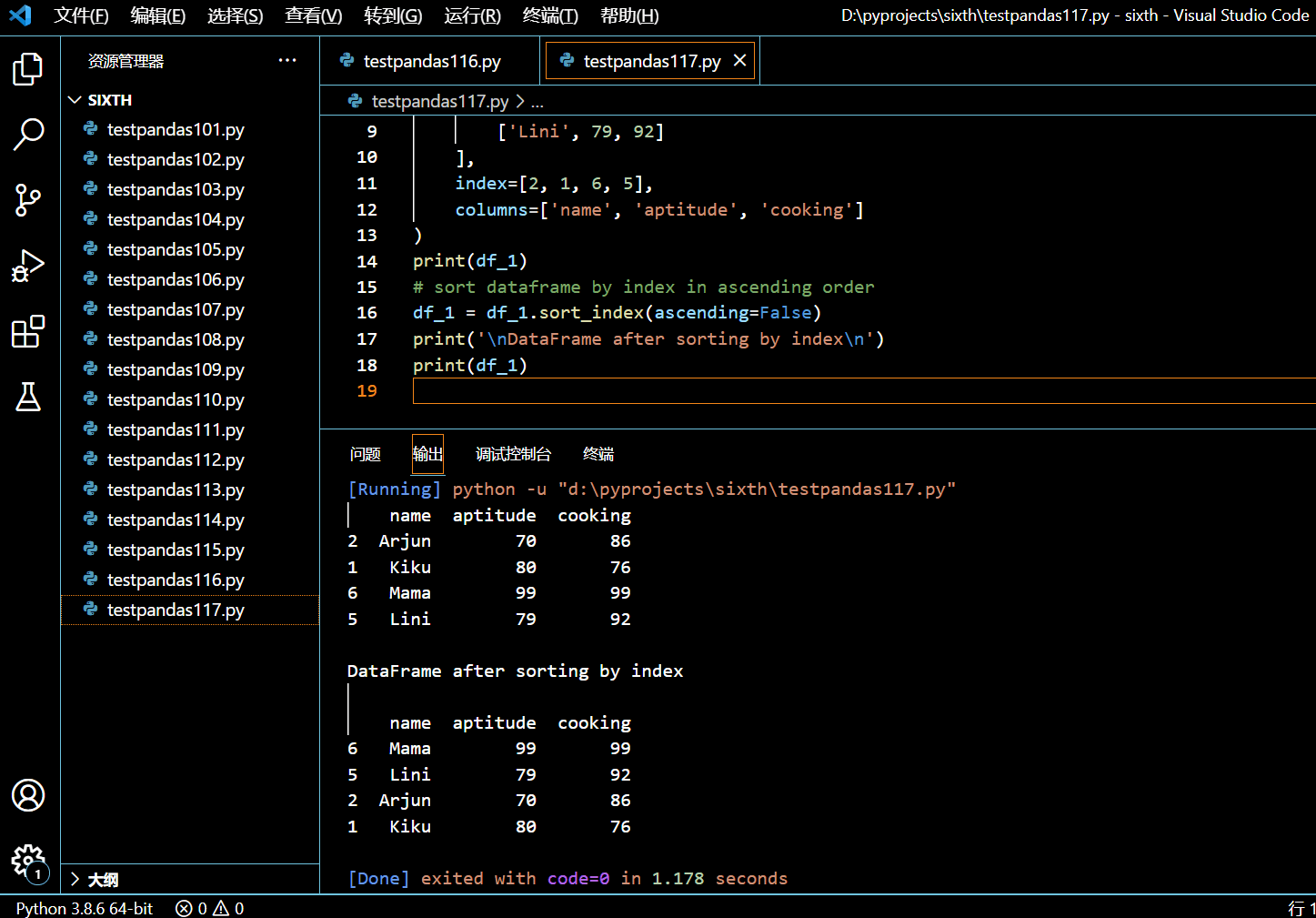Viewport: 1316px width, 918px height.
Task: Click Python 3.8.6 64-bit interpreter selector
Action: pos(85,908)
